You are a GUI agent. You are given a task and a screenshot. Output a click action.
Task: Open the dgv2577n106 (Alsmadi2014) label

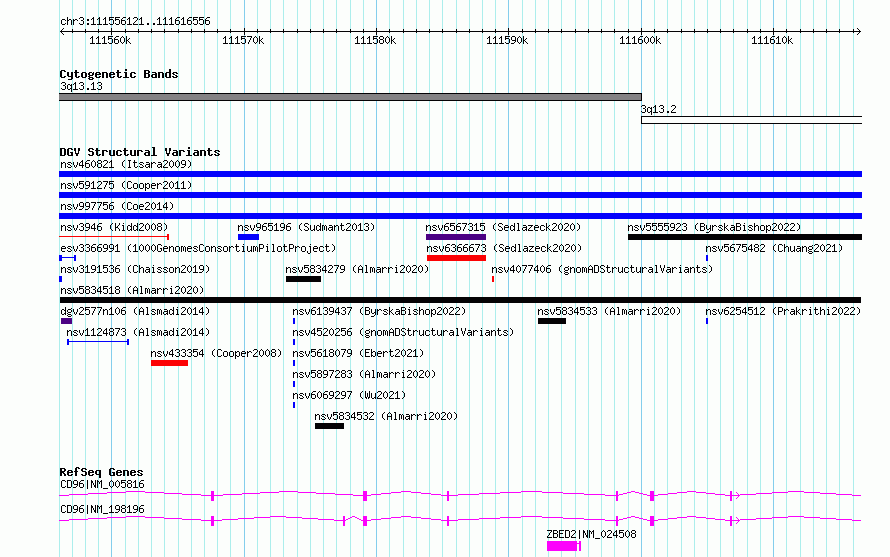(135, 311)
